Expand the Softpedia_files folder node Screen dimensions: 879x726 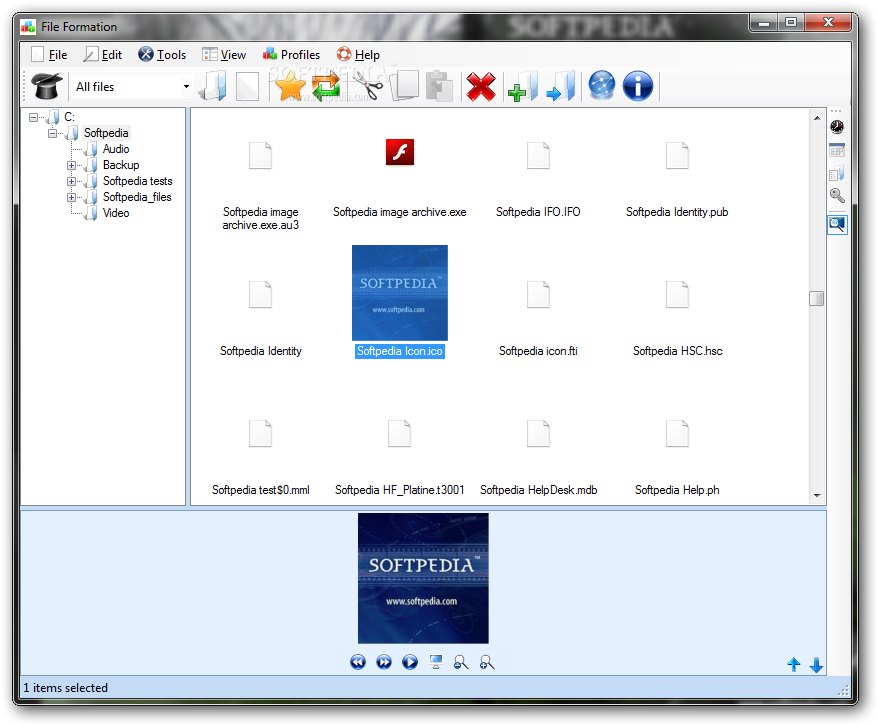tap(71, 197)
